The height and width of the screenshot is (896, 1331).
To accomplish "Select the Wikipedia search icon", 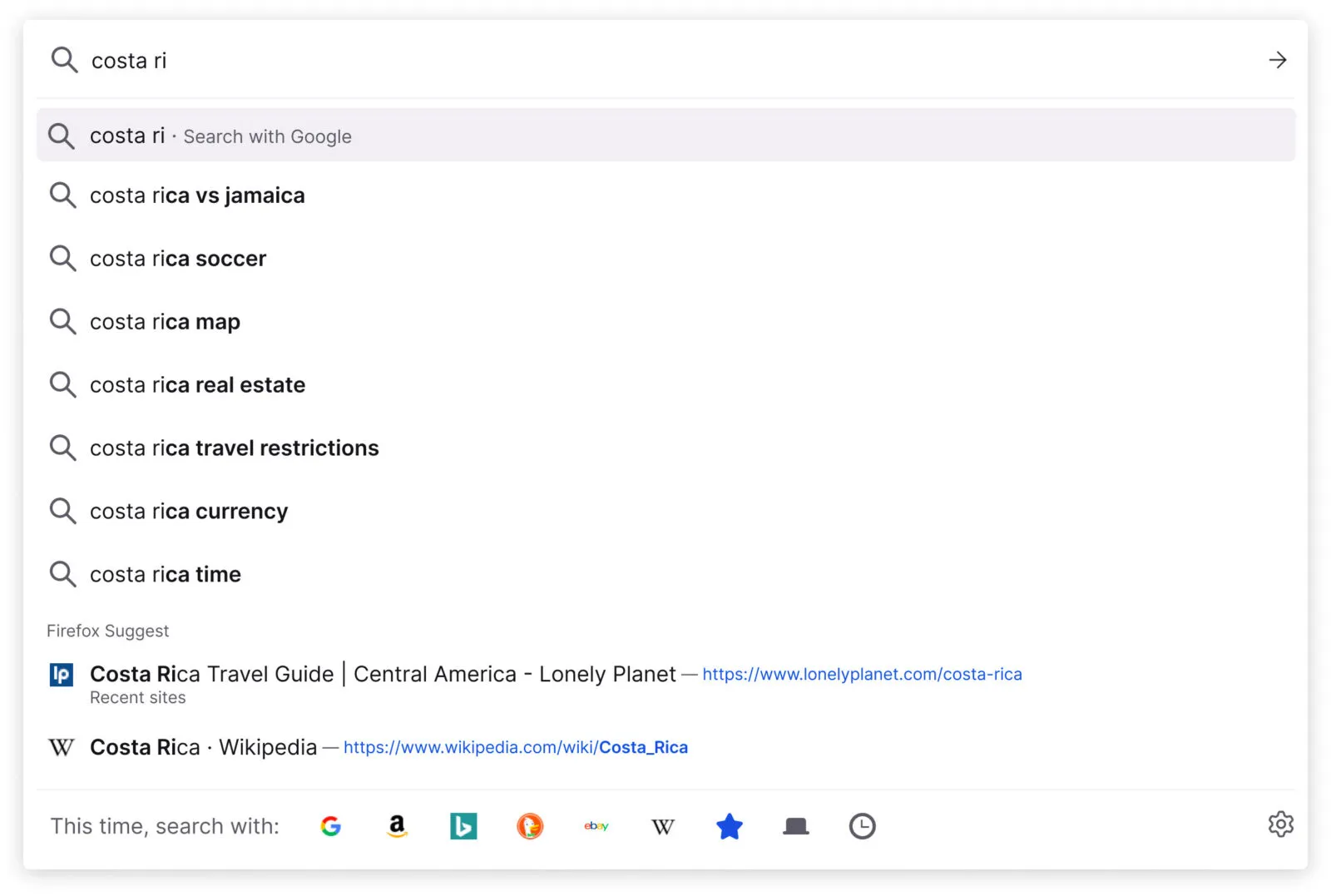I will (x=662, y=826).
